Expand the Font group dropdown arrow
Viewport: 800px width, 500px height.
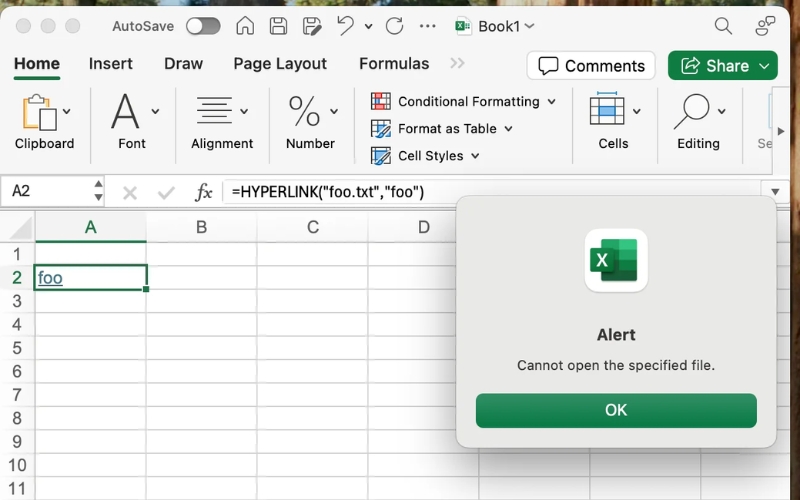[x=155, y=111]
